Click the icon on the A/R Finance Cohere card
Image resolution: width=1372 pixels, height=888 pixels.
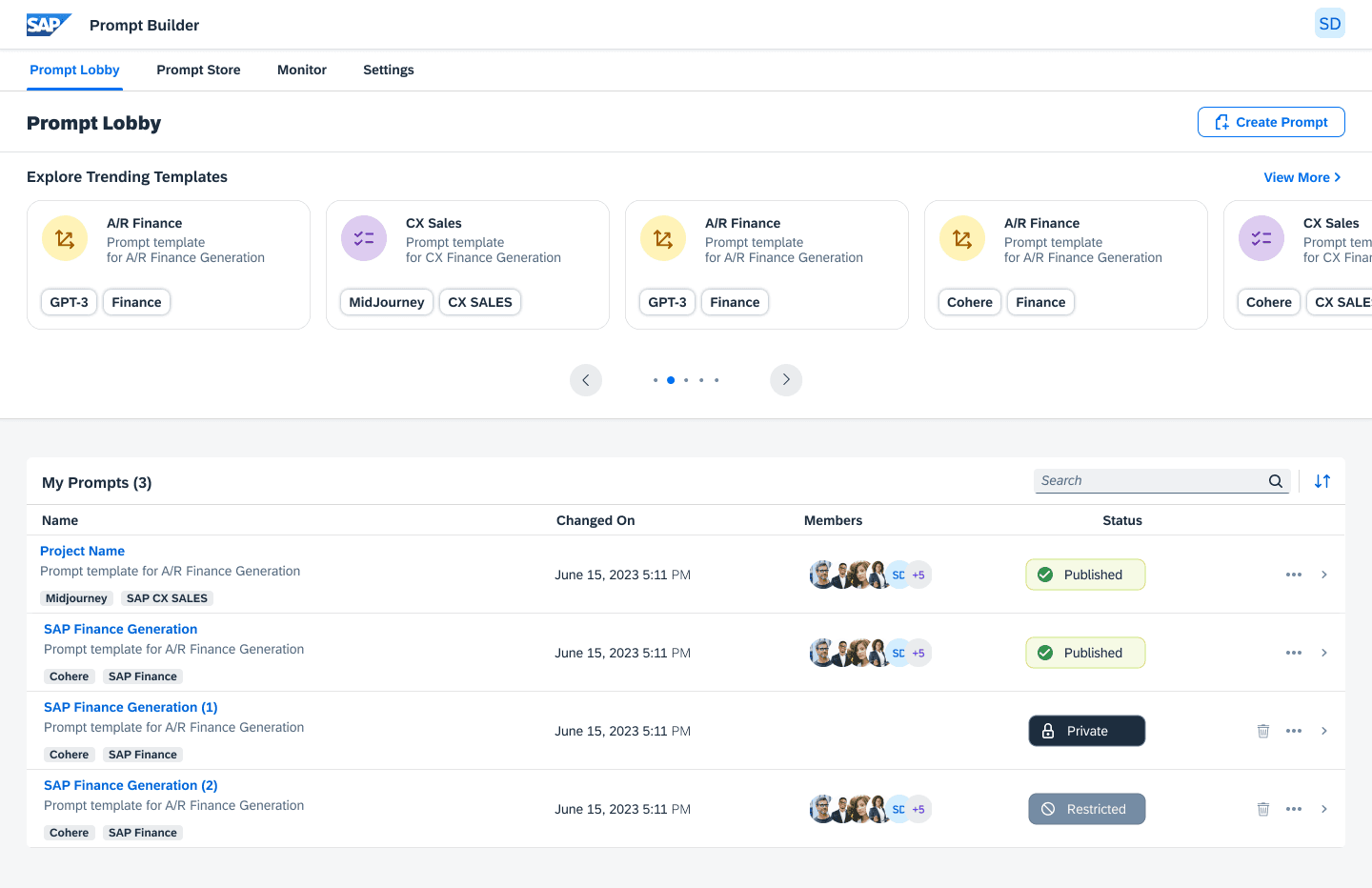962,238
